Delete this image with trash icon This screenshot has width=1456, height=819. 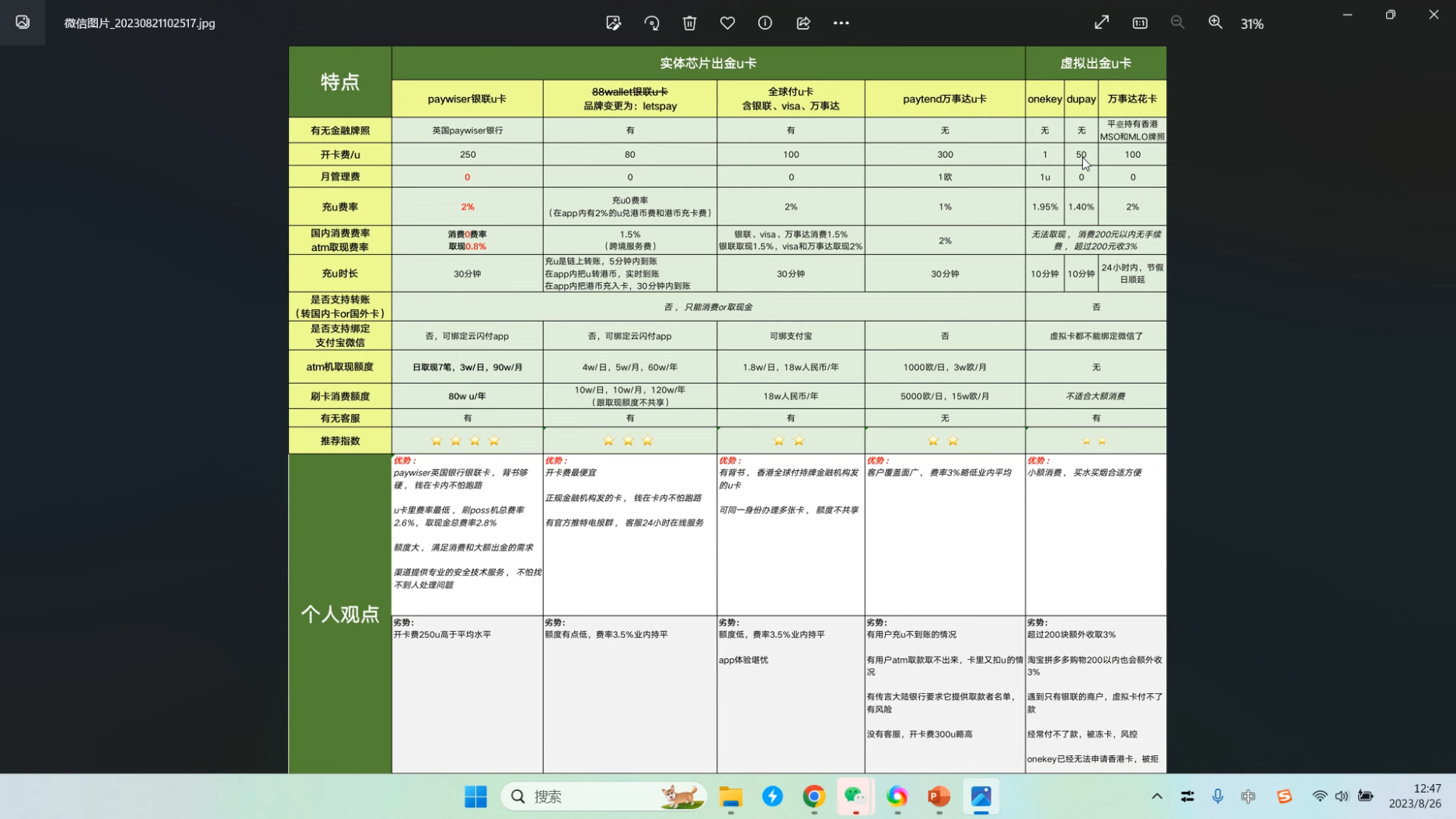pyautogui.click(x=689, y=23)
